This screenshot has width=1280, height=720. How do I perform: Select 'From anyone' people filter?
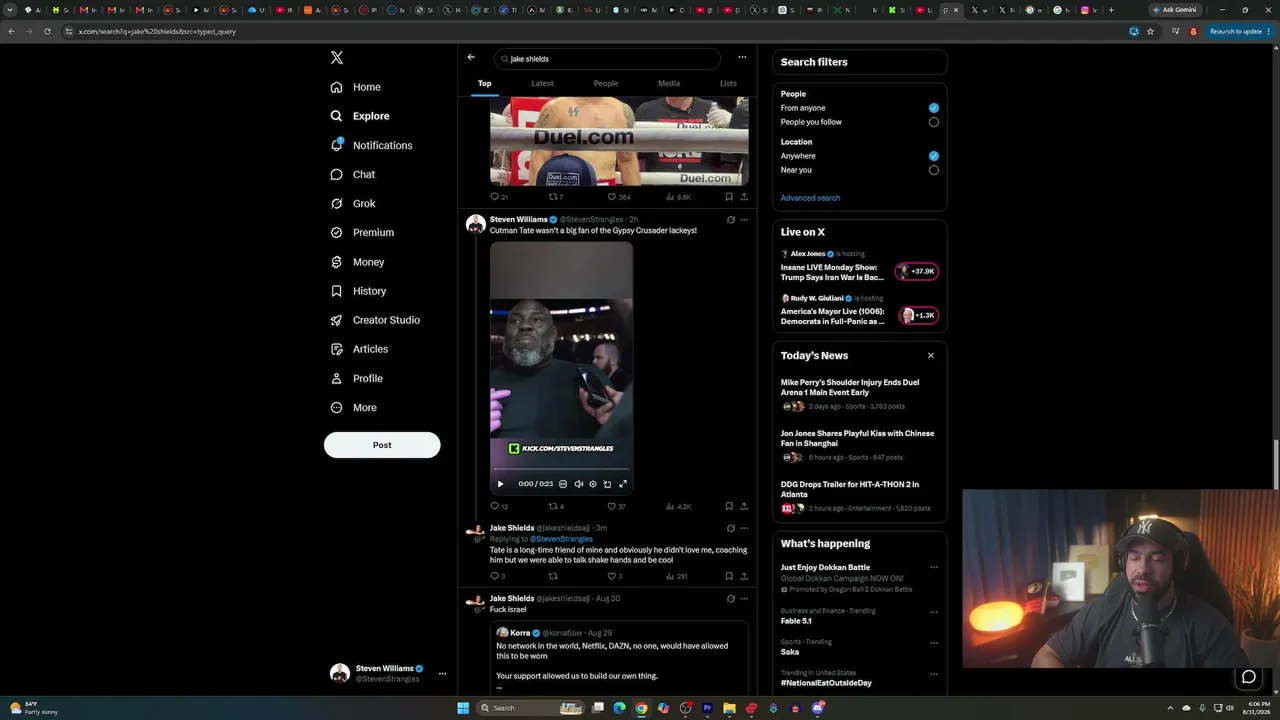pyautogui.click(x=934, y=108)
